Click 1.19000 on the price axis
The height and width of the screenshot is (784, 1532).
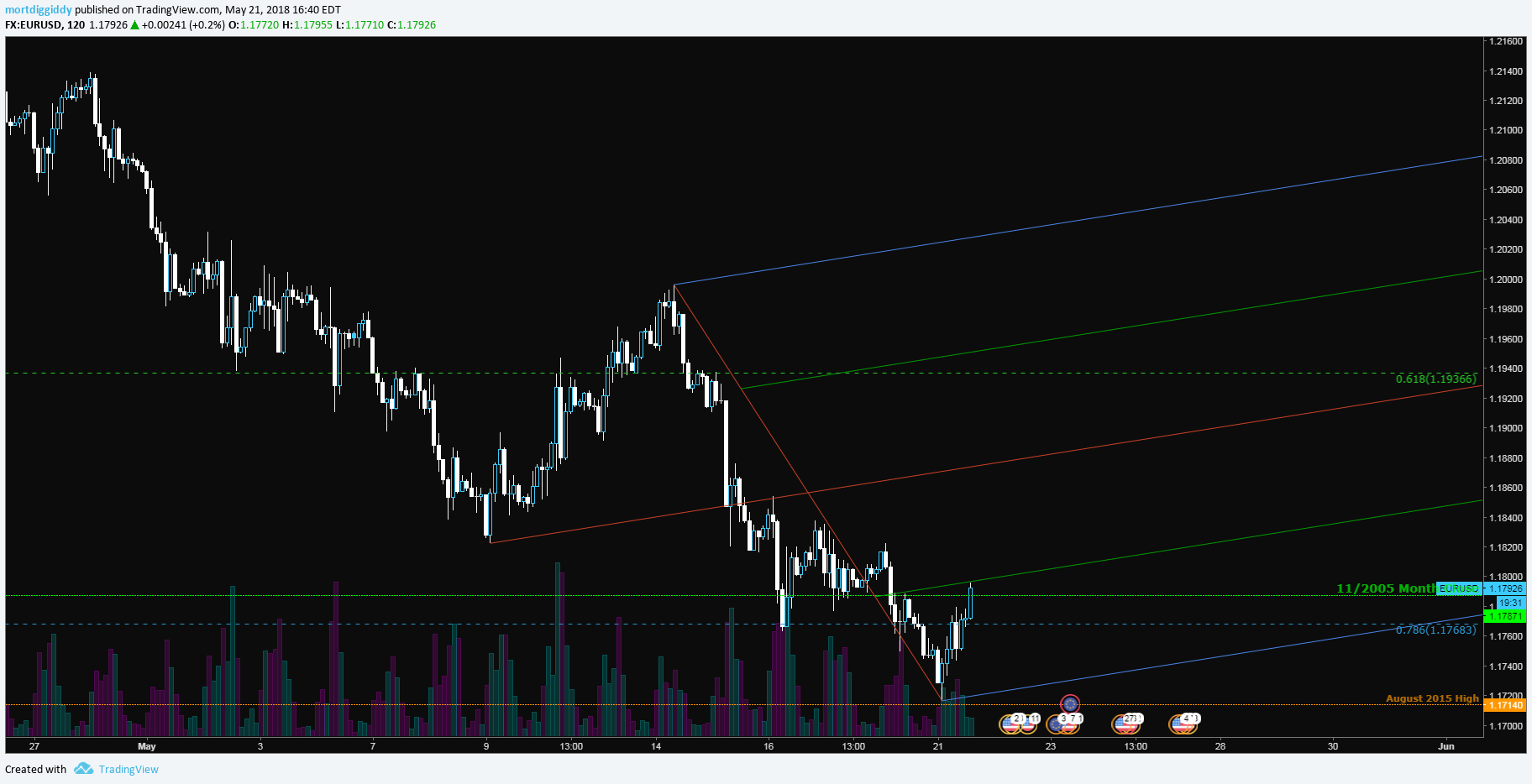[1505, 428]
